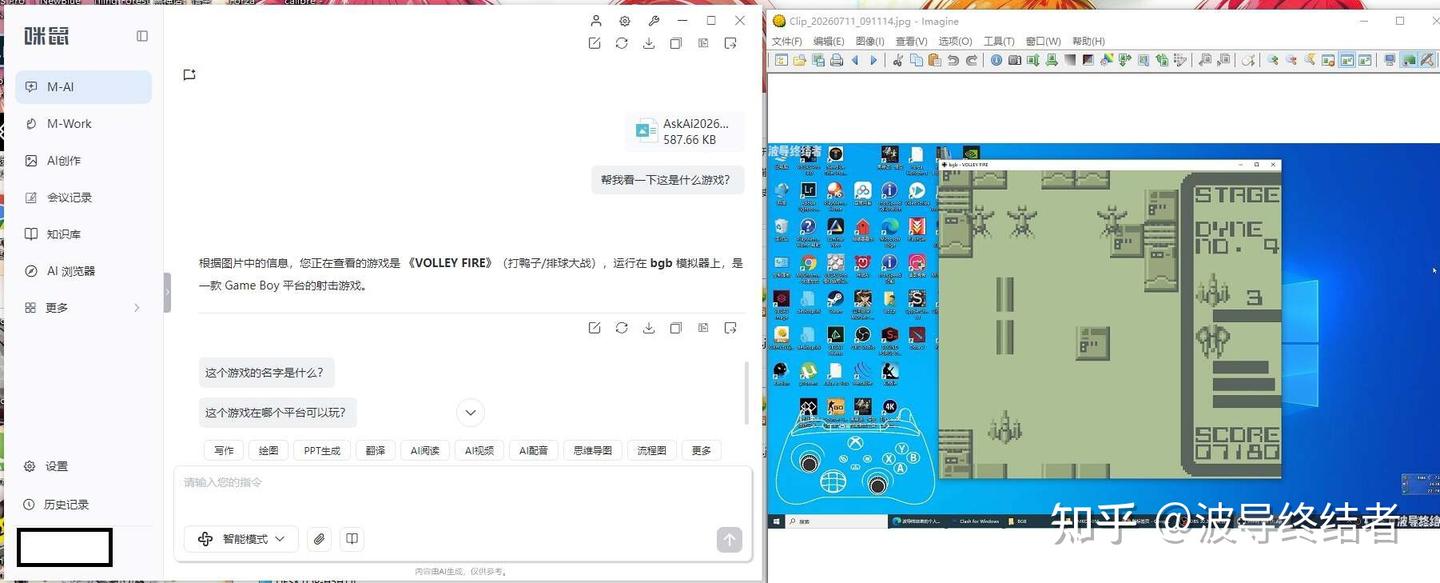The image size is (1440, 583).
Task: Click the 绘图 quick-action chip
Action: pyautogui.click(x=269, y=451)
